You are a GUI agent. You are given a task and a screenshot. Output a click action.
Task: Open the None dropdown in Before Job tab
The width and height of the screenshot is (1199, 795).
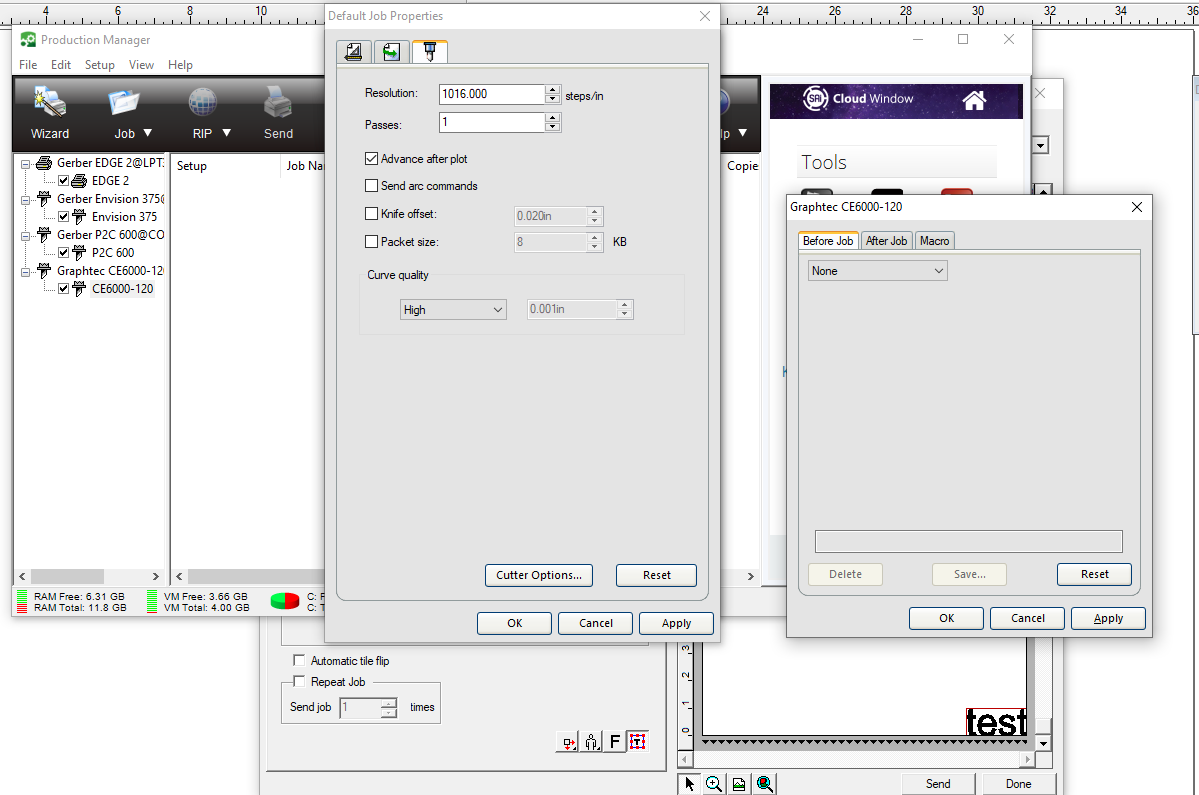click(x=878, y=271)
